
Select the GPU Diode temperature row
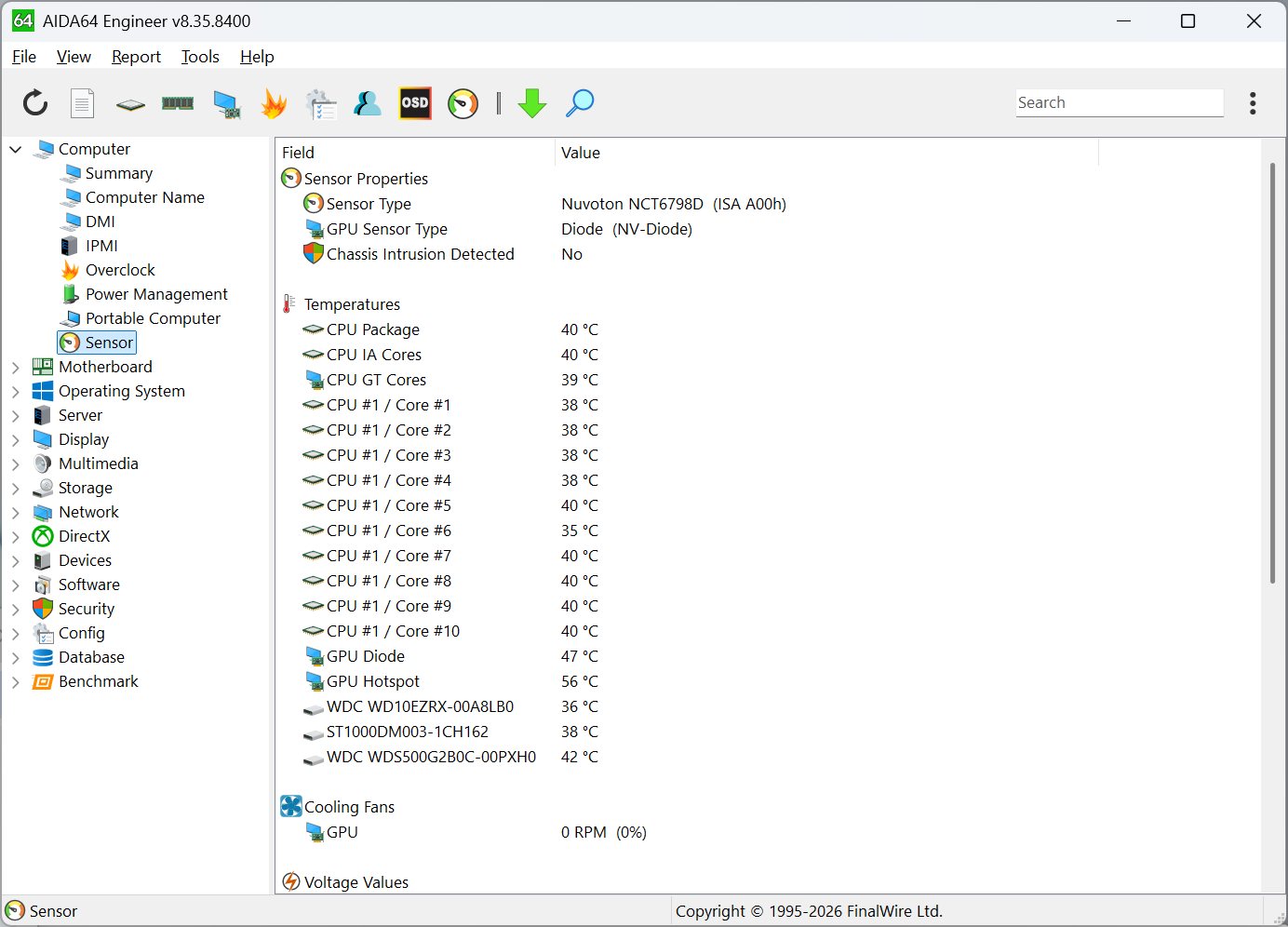687,656
